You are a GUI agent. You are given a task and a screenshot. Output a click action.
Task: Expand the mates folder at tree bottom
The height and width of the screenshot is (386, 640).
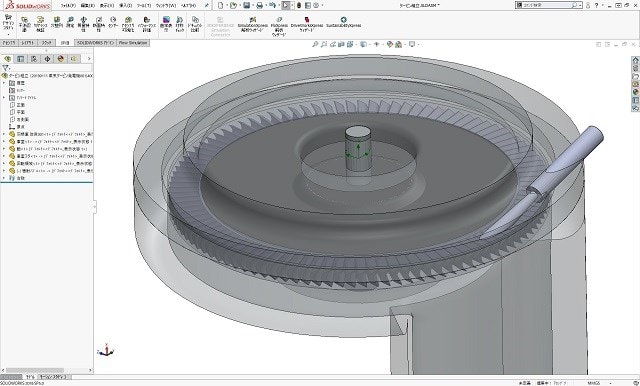coord(4,178)
